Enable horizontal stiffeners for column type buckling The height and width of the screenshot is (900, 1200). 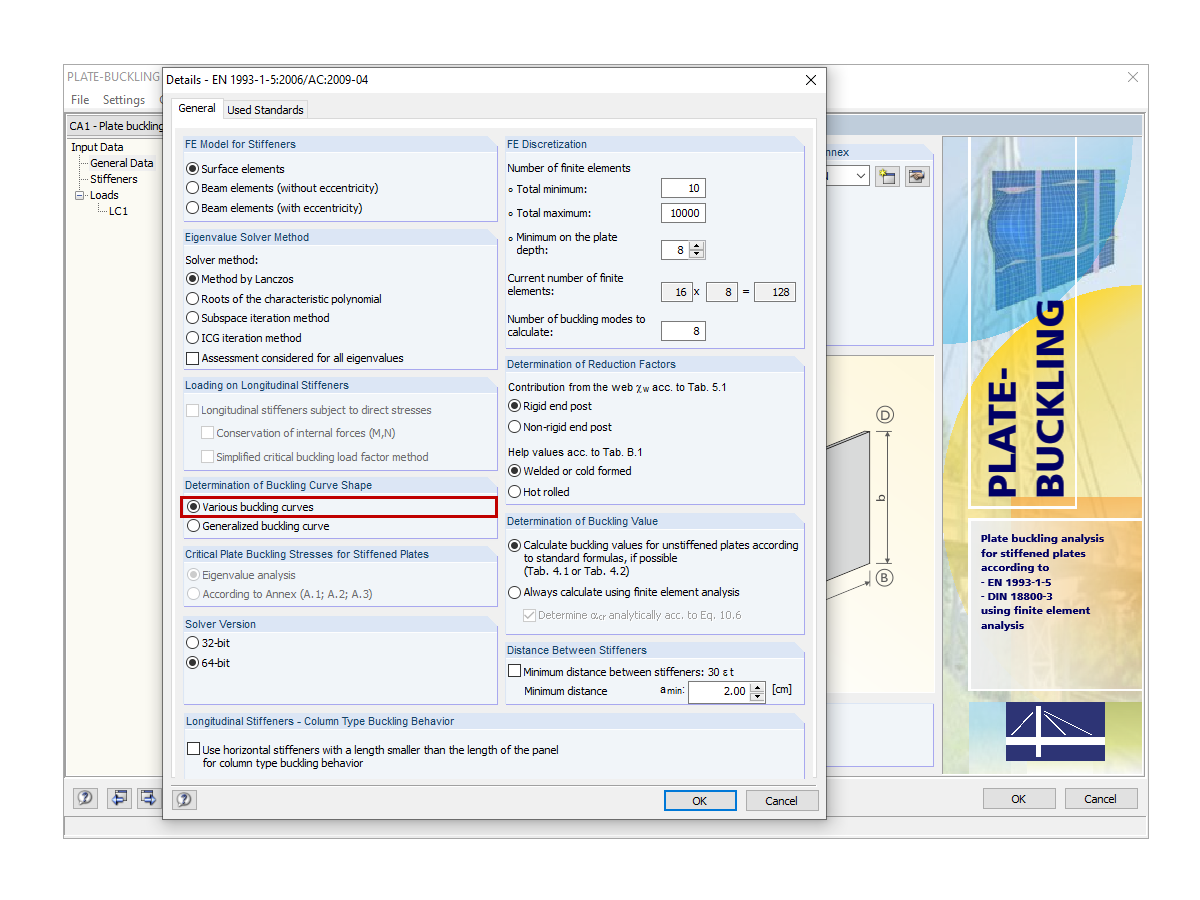click(193, 748)
